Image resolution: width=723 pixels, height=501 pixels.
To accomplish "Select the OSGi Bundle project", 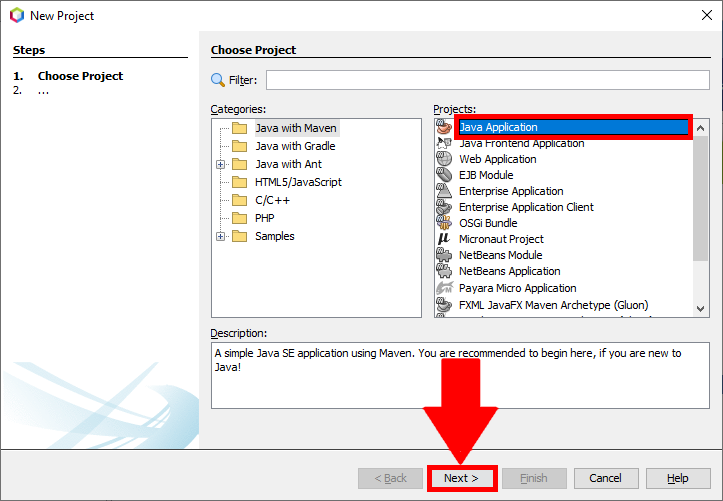I will pyautogui.click(x=488, y=223).
